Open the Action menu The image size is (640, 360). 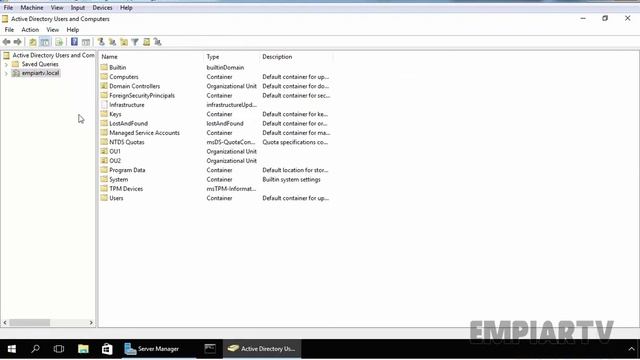click(30, 30)
